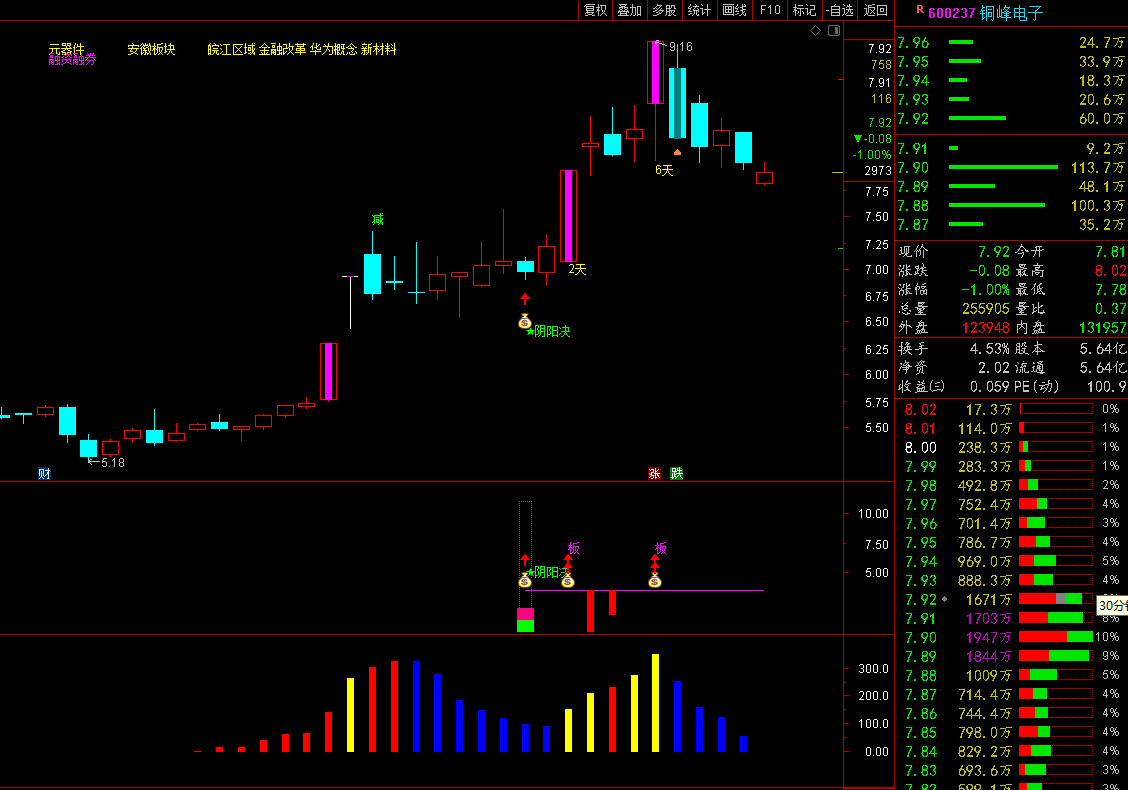Viewport: 1128px width, 790px height.
Task: Click the R margin-trading icon beside 600237
Action: tap(919, 9)
